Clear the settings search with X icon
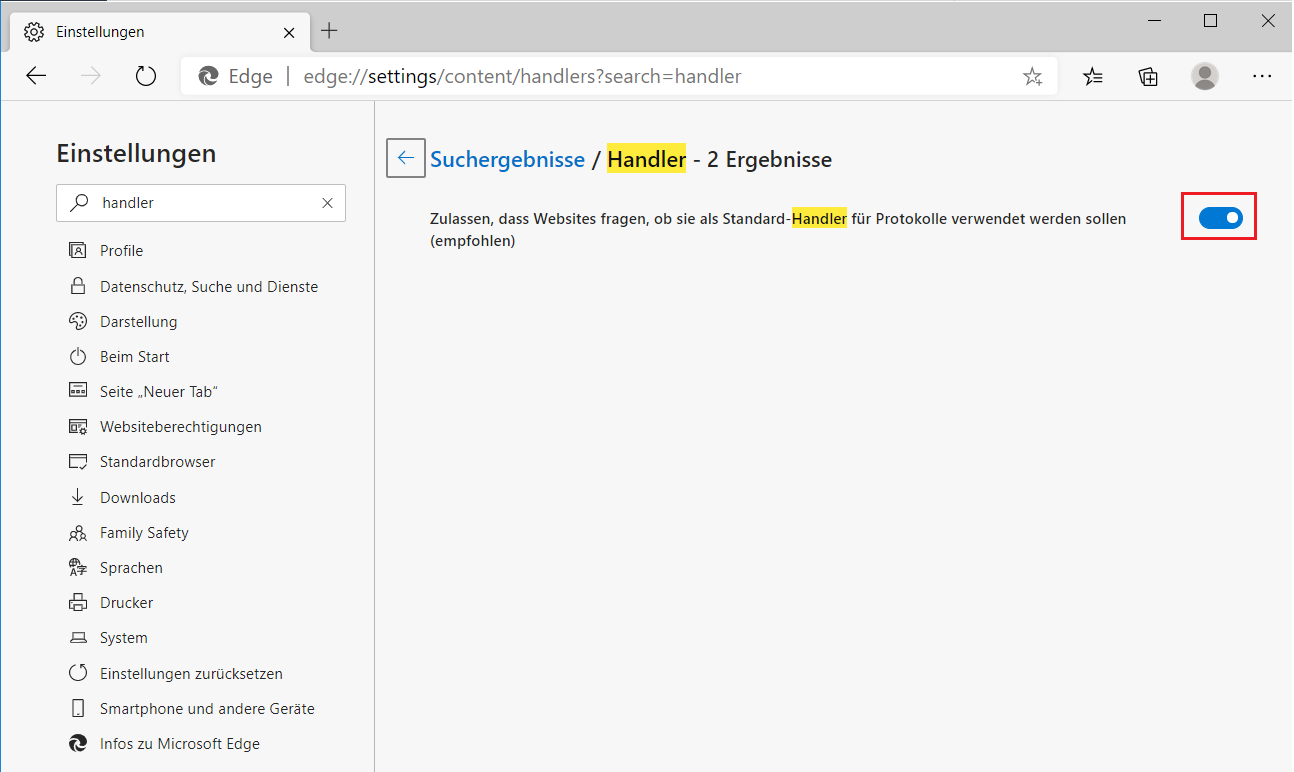This screenshot has width=1294, height=772. click(x=327, y=203)
